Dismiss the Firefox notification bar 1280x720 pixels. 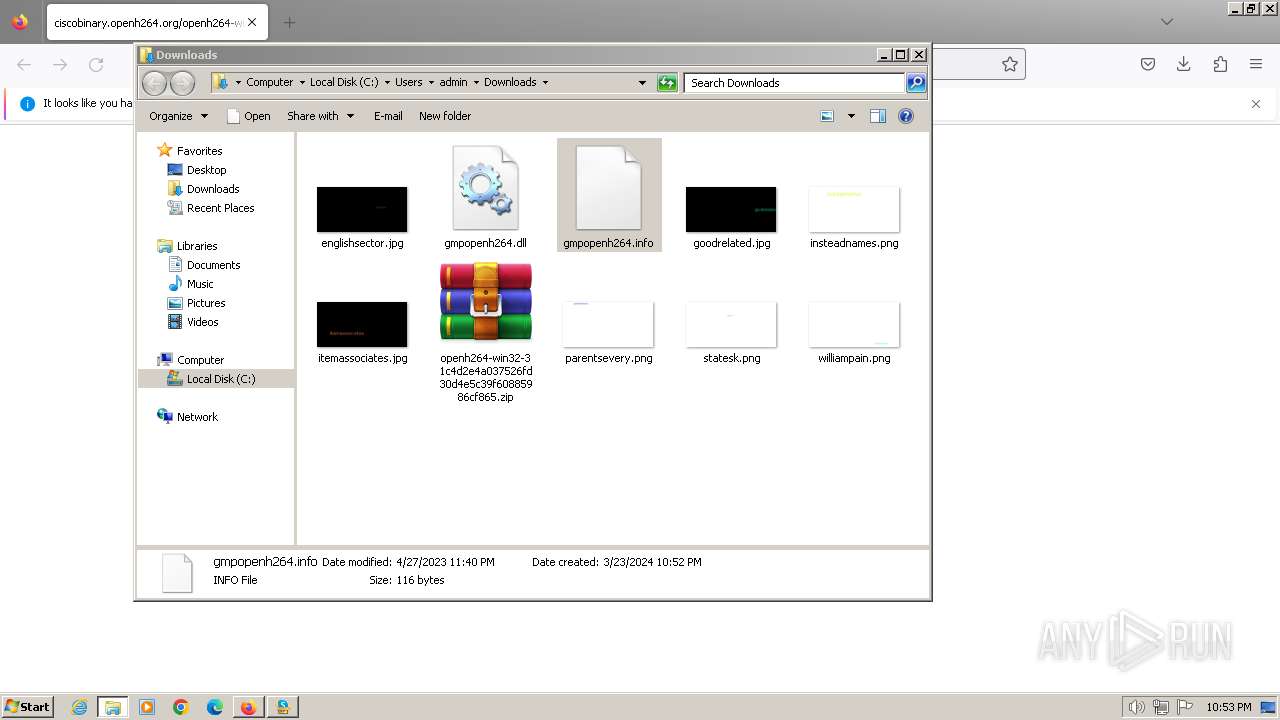tap(1256, 104)
